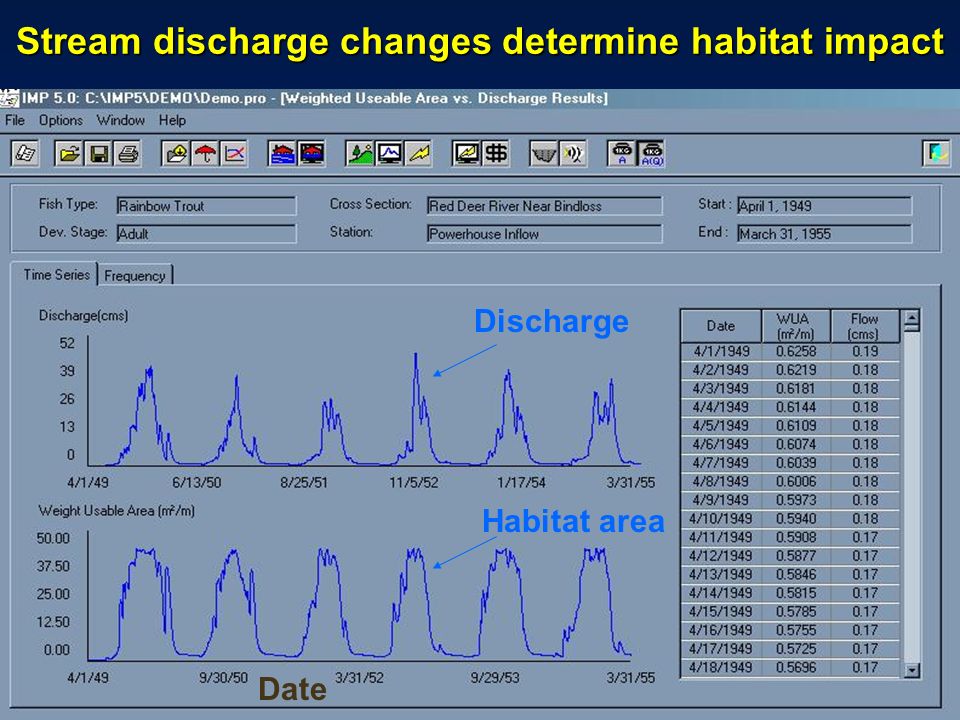Click the Fish Type field showing Rainbow Trout

click(x=206, y=206)
